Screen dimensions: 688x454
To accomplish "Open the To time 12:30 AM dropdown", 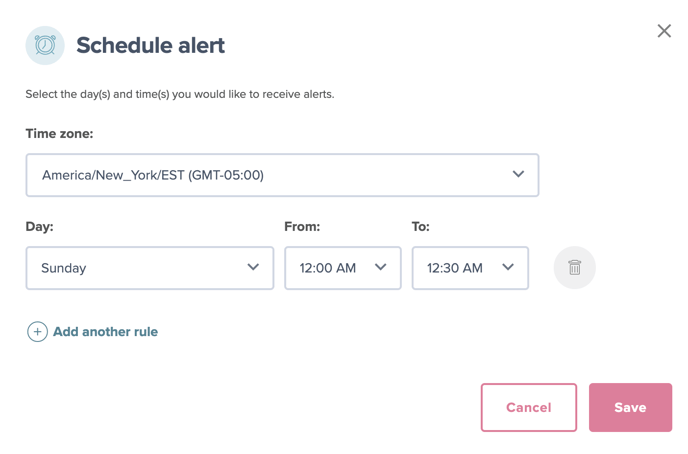I will tap(470, 268).
